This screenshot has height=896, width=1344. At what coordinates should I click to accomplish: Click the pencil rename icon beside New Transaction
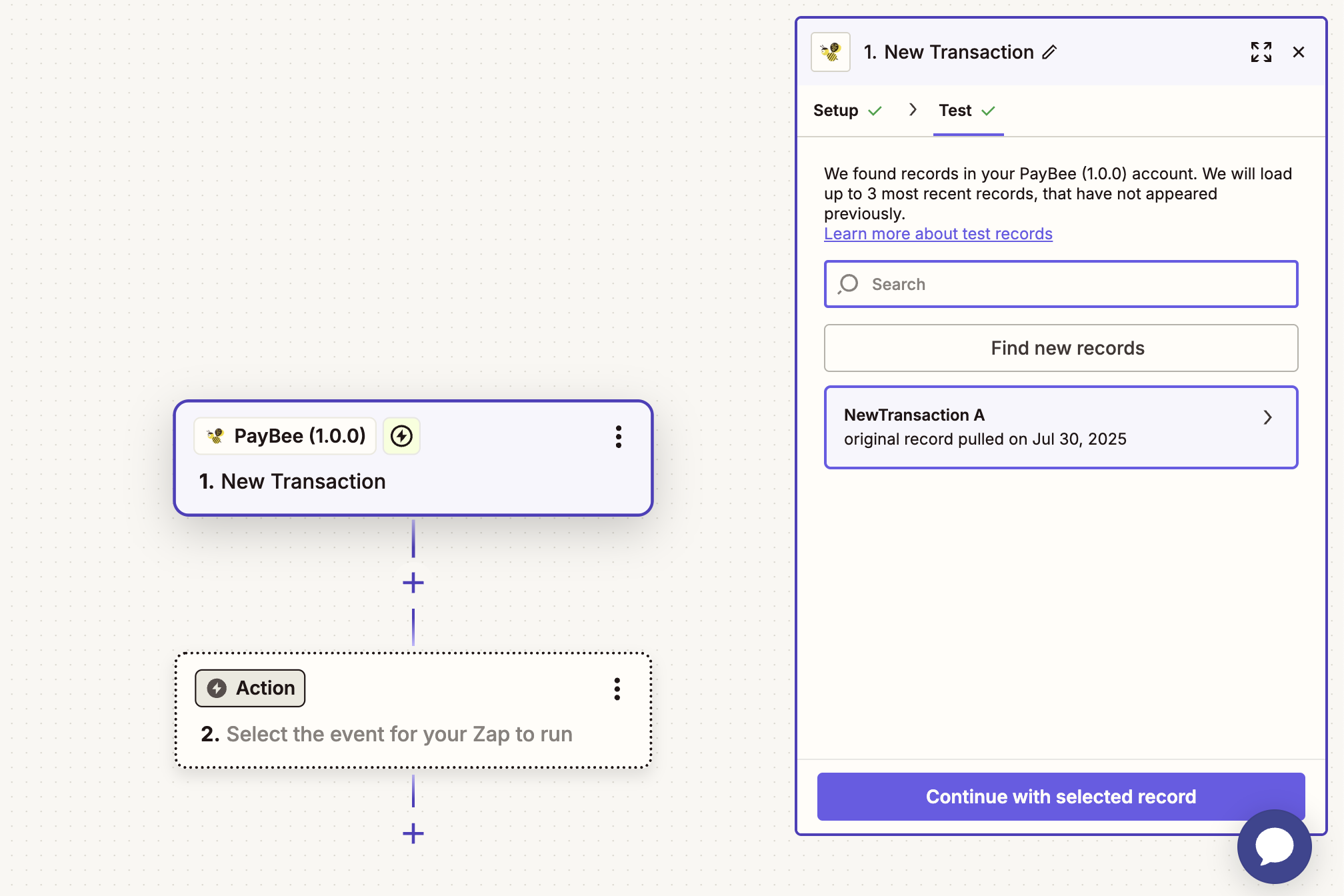(1049, 52)
